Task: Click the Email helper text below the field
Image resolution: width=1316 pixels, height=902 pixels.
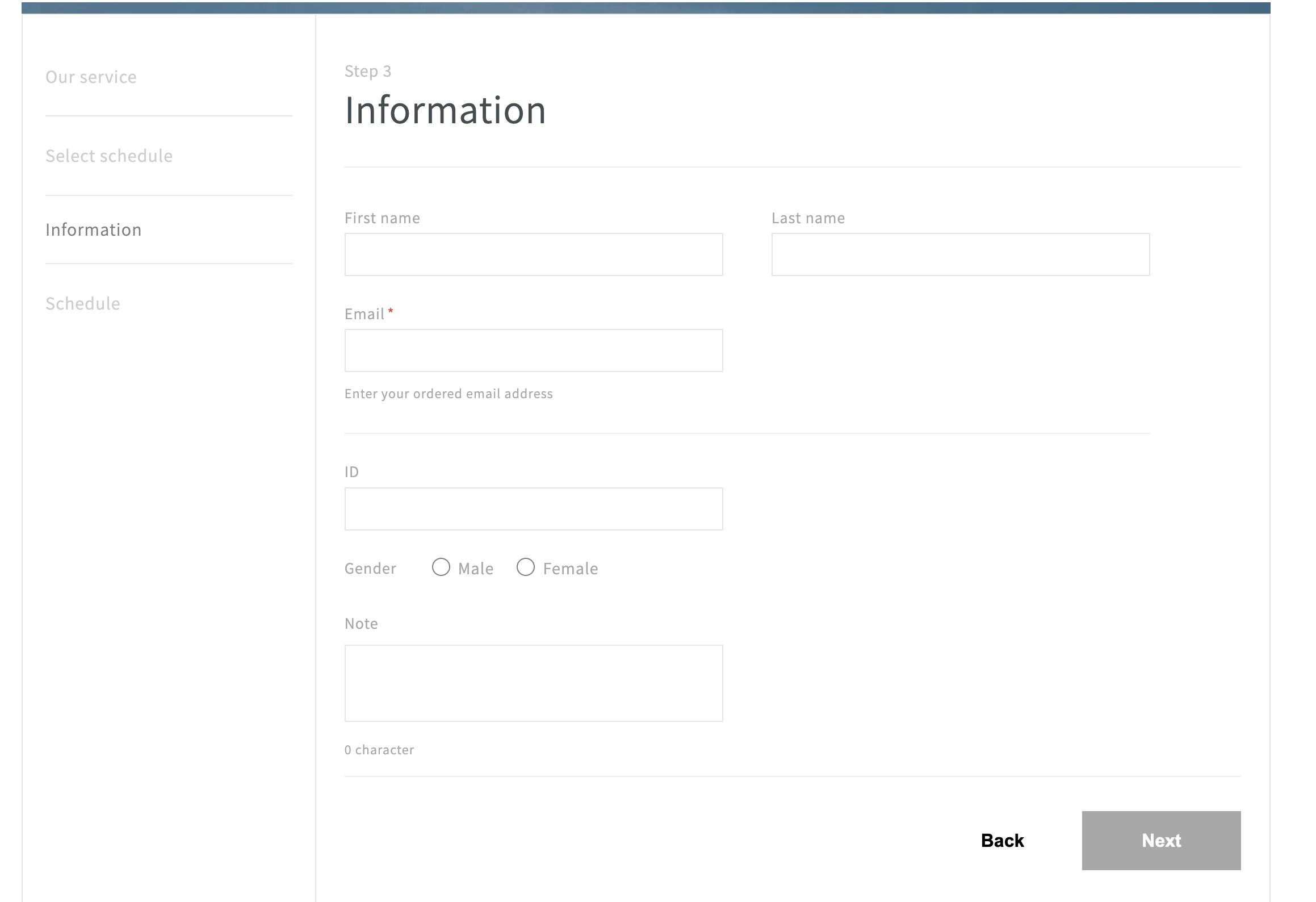Action: [448, 393]
